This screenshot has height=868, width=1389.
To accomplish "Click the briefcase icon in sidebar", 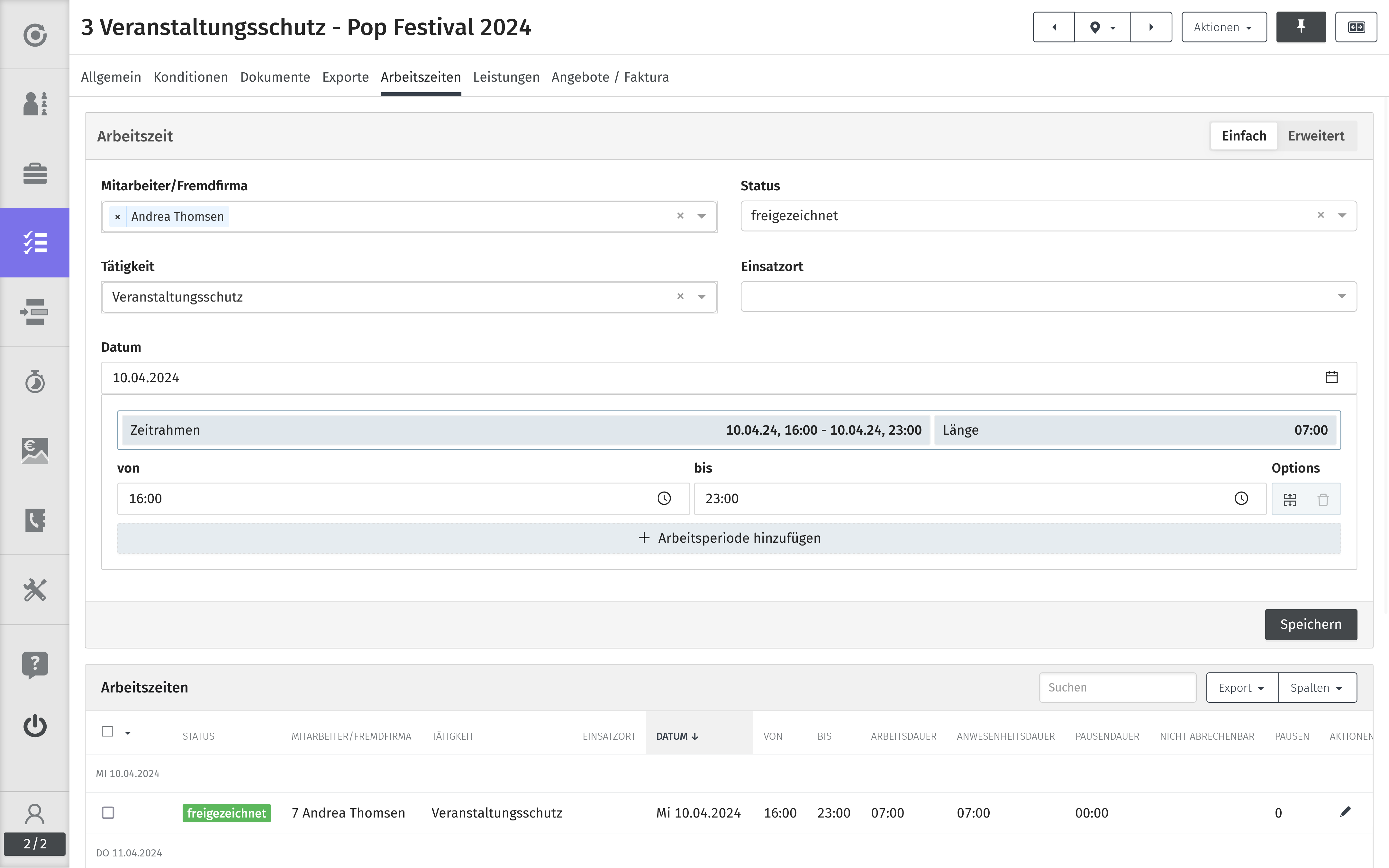I will (x=35, y=173).
